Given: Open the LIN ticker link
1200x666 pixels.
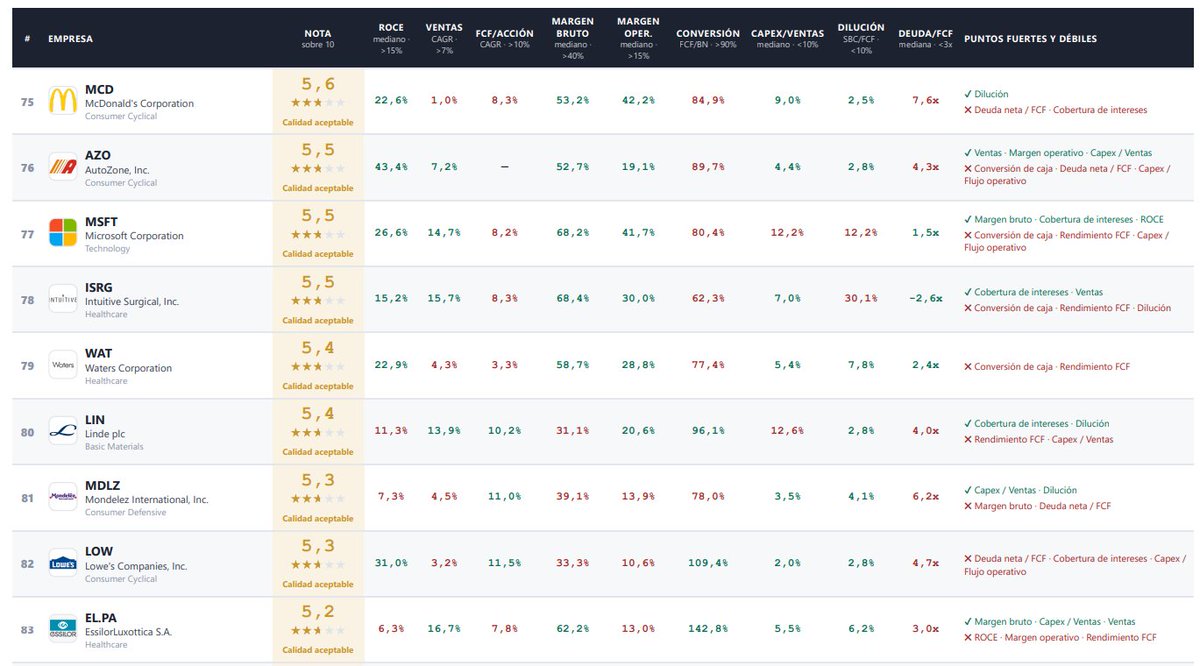Looking at the screenshot, I should click(95, 419).
